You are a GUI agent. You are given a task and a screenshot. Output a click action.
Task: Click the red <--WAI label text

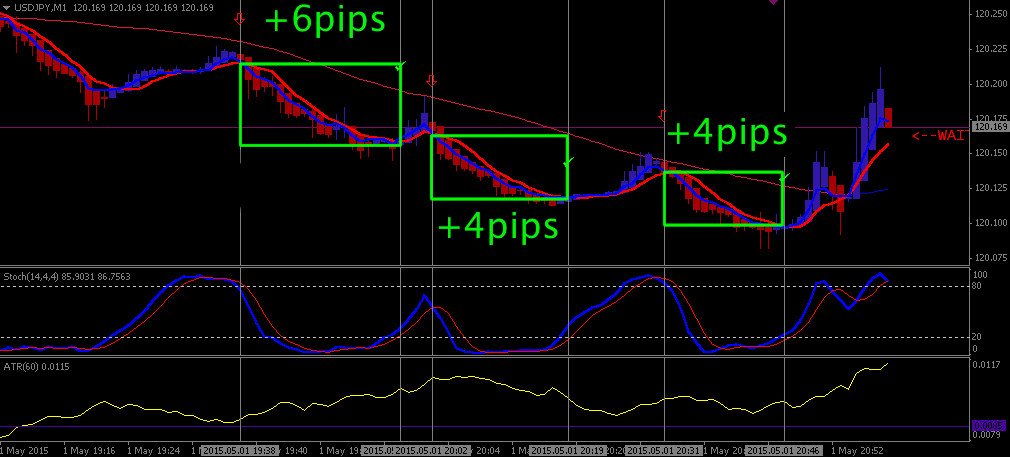[938, 135]
